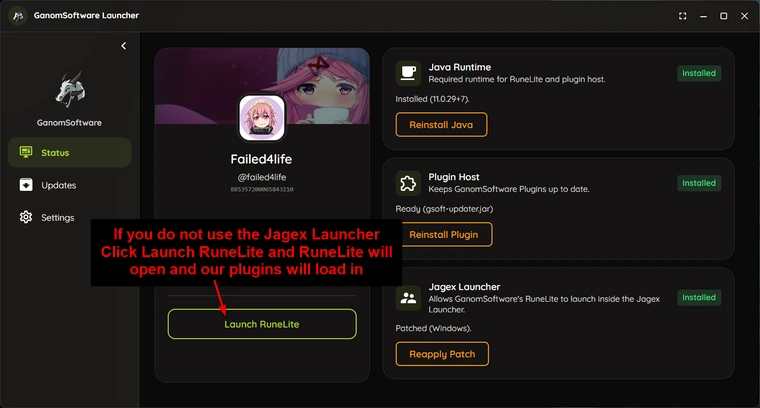Open the Status page
The image size is (760, 408).
tap(70, 153)
